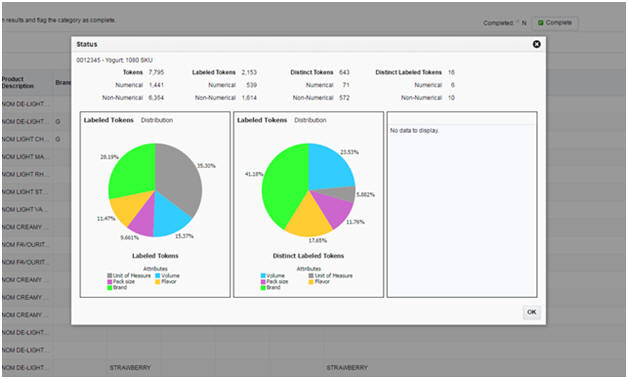This screenshot has height=379, width=628.
Task: Click the STRAWBERRY cell in the left column of the table
Action: pyautogui.click(x=130, y=367)
